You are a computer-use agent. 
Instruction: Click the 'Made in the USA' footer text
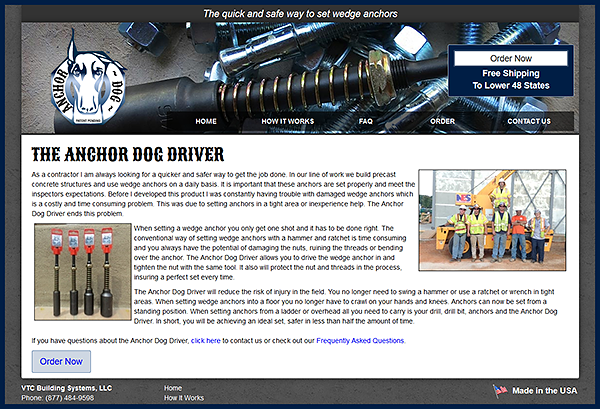click(x=545, y=391)
